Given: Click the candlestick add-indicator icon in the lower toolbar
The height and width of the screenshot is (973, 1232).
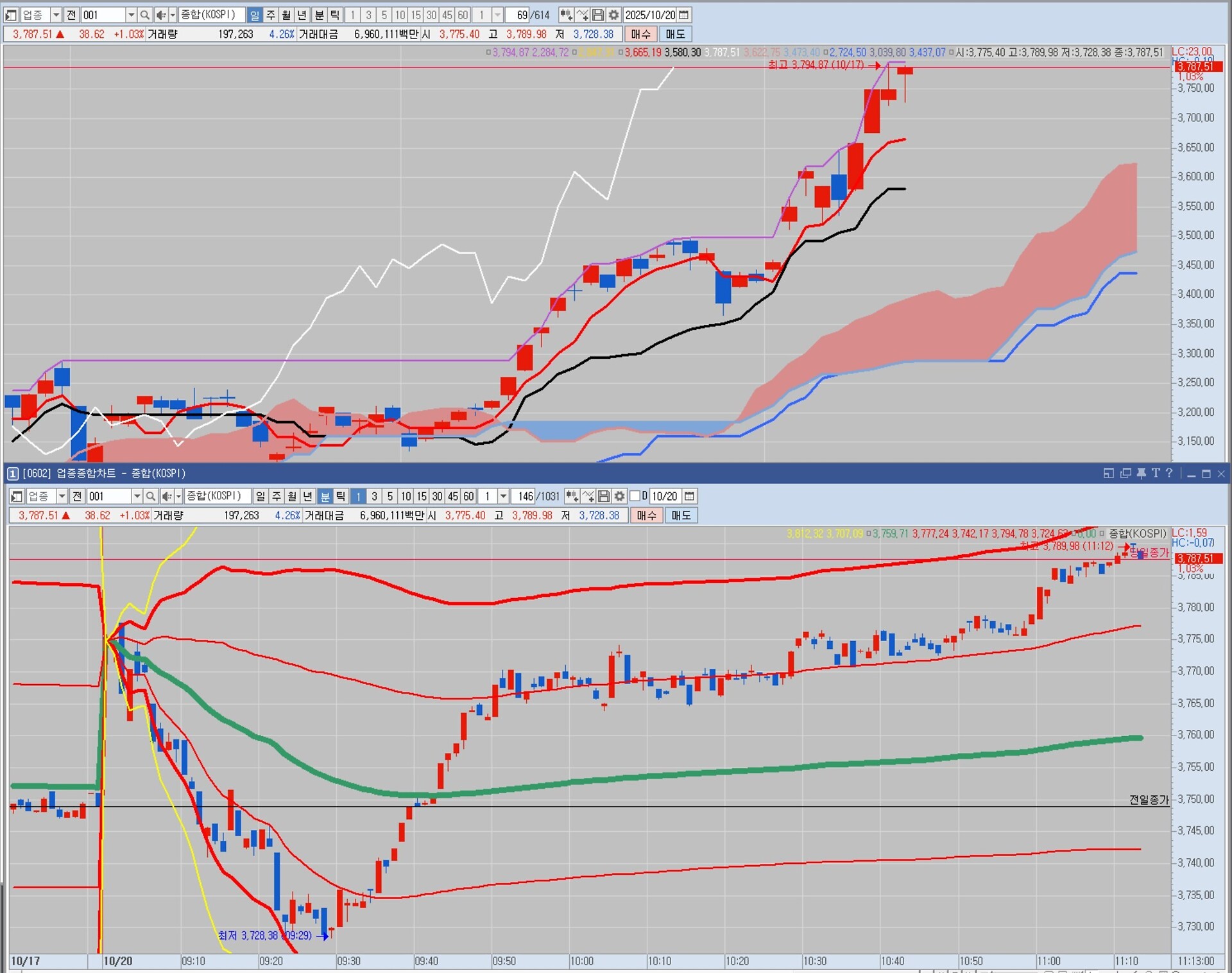Looking at the screenshot, I should [x=572, y=496].
